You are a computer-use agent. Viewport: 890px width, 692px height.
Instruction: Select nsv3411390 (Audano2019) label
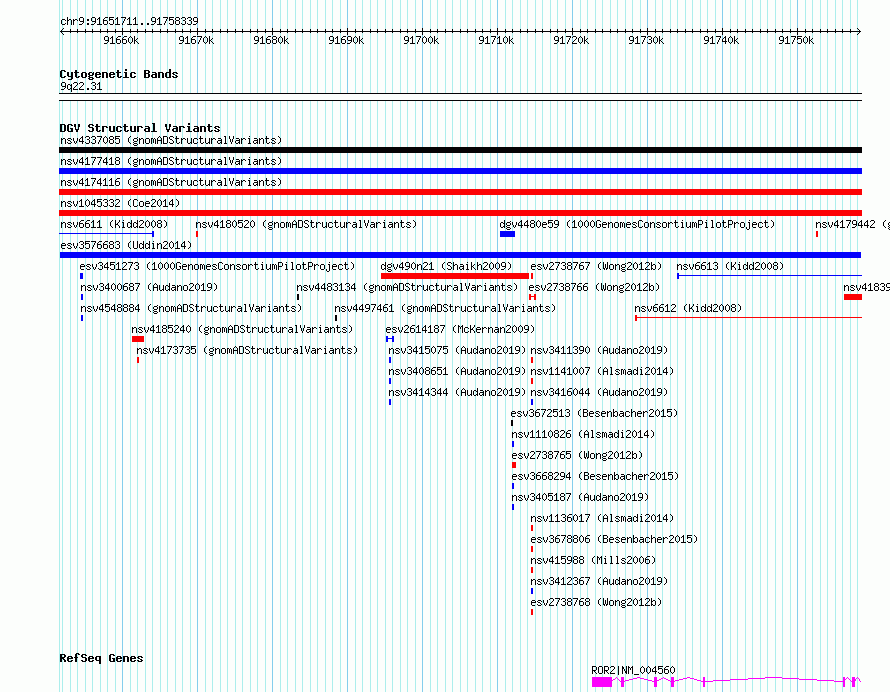[x=599, y=350]
